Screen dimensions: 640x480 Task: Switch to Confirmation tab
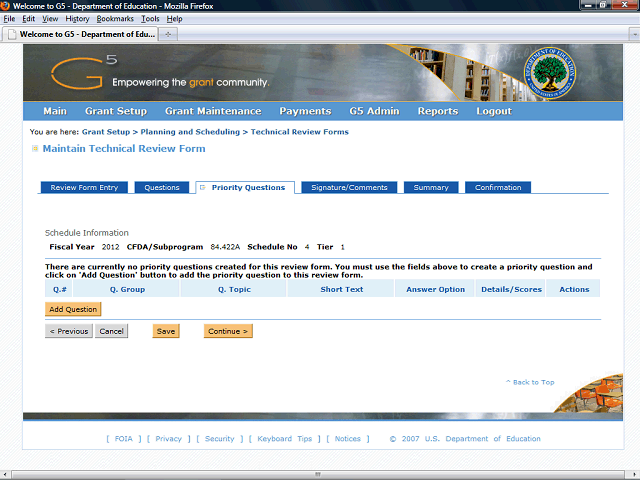498,187
